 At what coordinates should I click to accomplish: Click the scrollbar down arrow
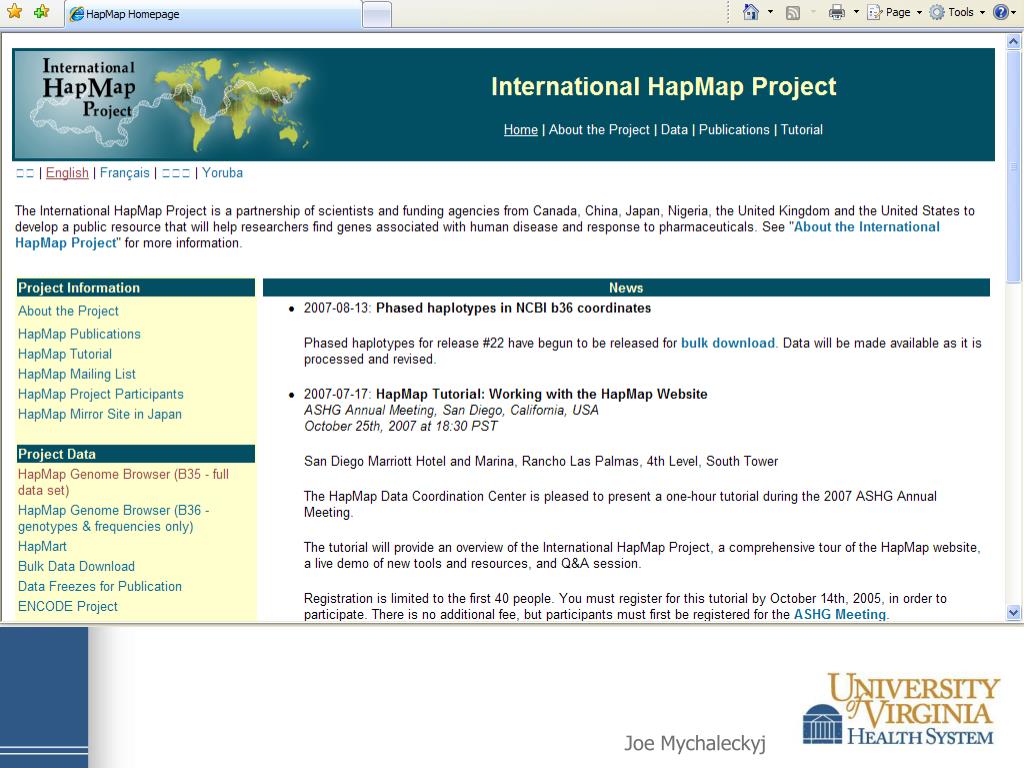pyautogui.click(x=1014, y=613)
